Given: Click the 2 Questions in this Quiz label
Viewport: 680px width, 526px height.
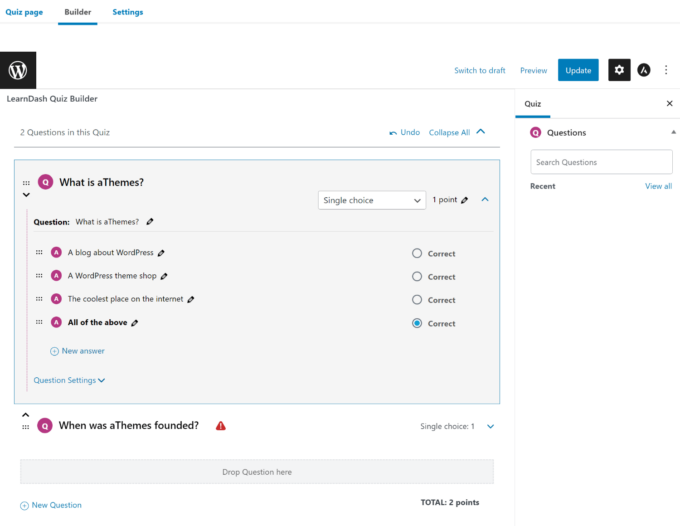Looking at the screenshot, I should tap(65, 132).
